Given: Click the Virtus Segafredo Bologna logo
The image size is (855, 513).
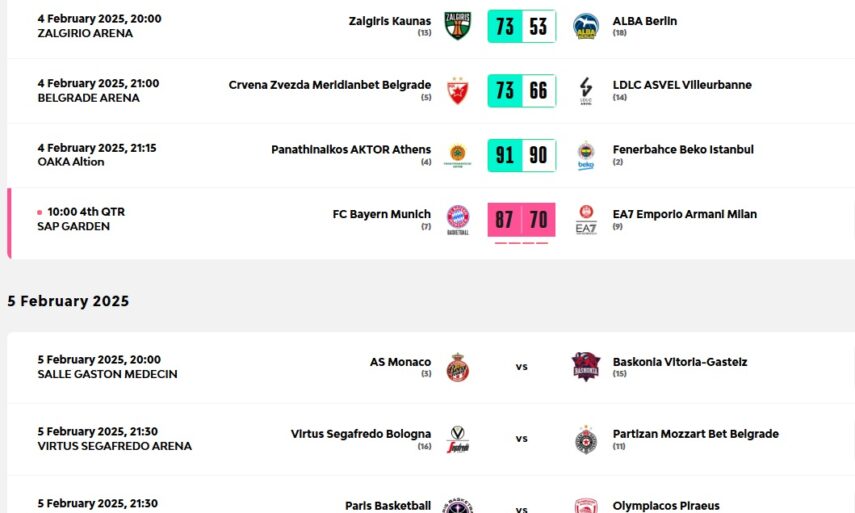Looking at the screenshot, I should [458, 439].
